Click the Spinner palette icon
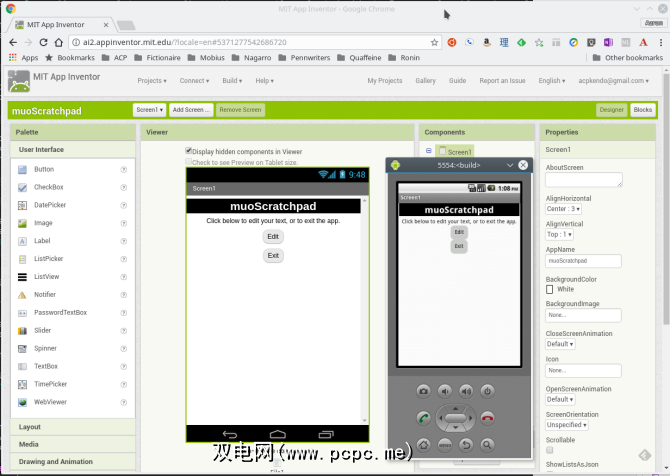This screenshot has width=670, height=476. tap(22, 349)
